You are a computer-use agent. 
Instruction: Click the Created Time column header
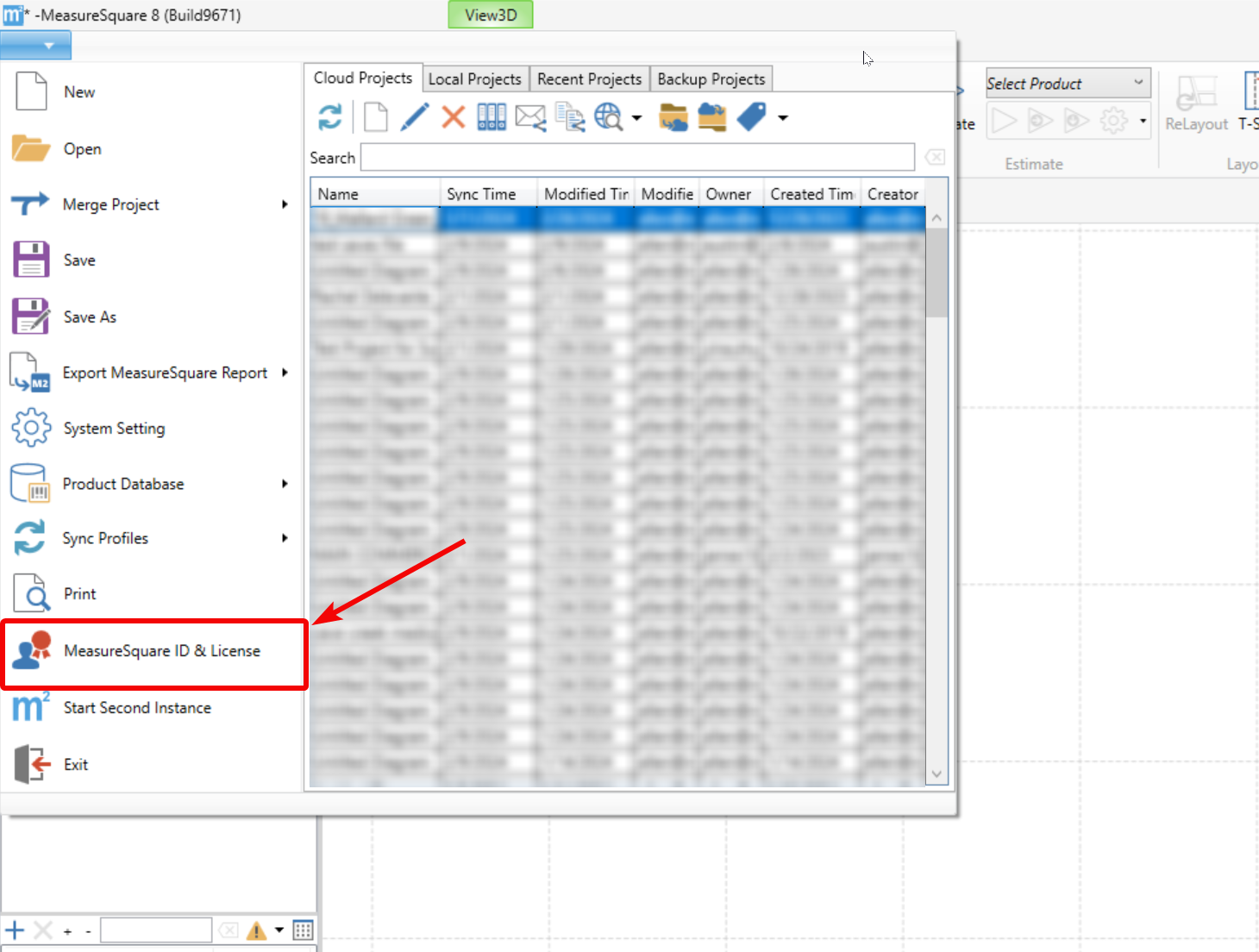click(x=812, y=194)
